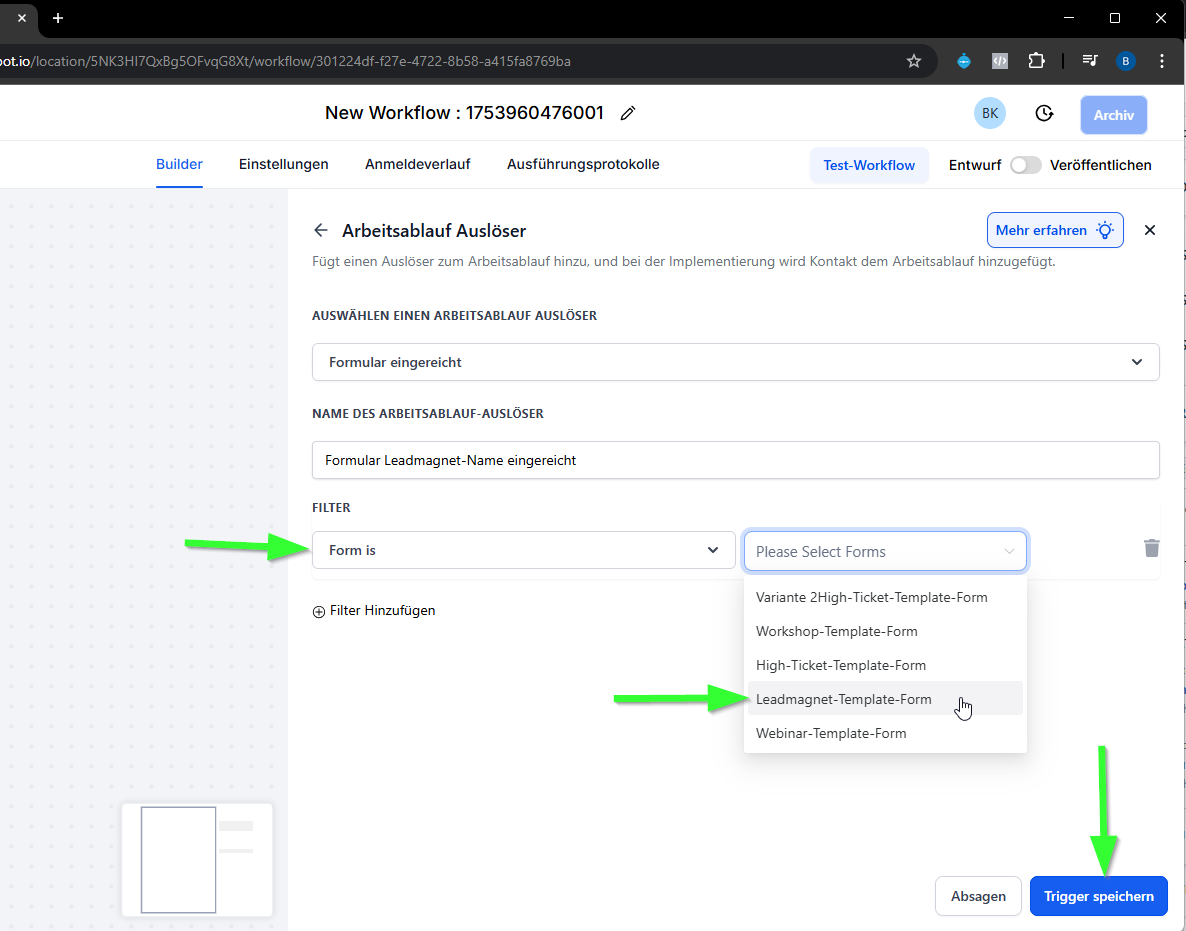1186x931 pixels.
Task: Click the code brackets extension icon
Action: click(x=1000, y=61)
